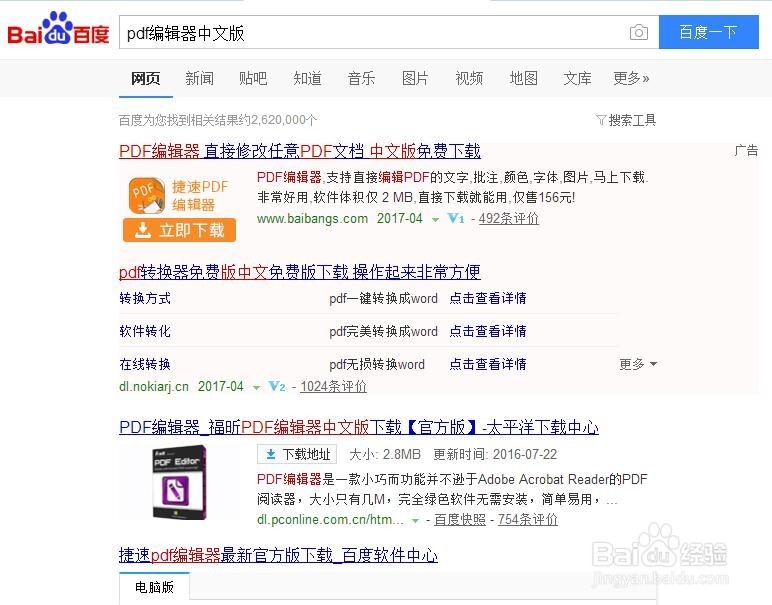Open the 音乐 tab
The width and height of the screenshot is (772, 605).
(361, 78)
